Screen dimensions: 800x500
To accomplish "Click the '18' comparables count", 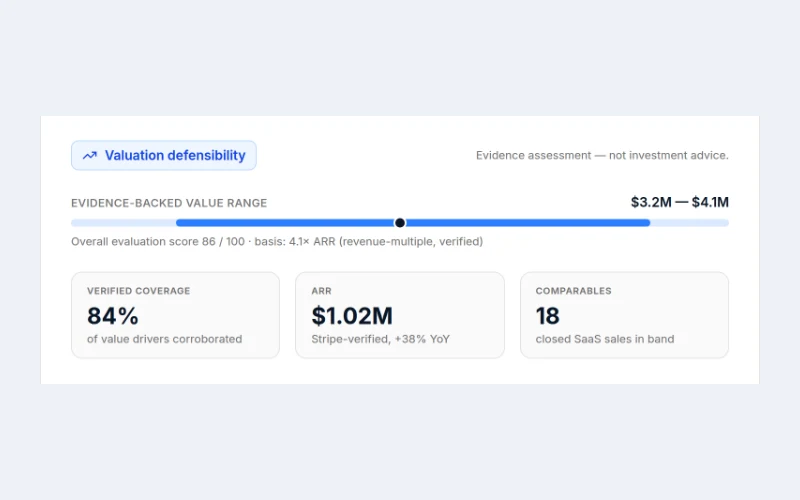I will point(547,316).
